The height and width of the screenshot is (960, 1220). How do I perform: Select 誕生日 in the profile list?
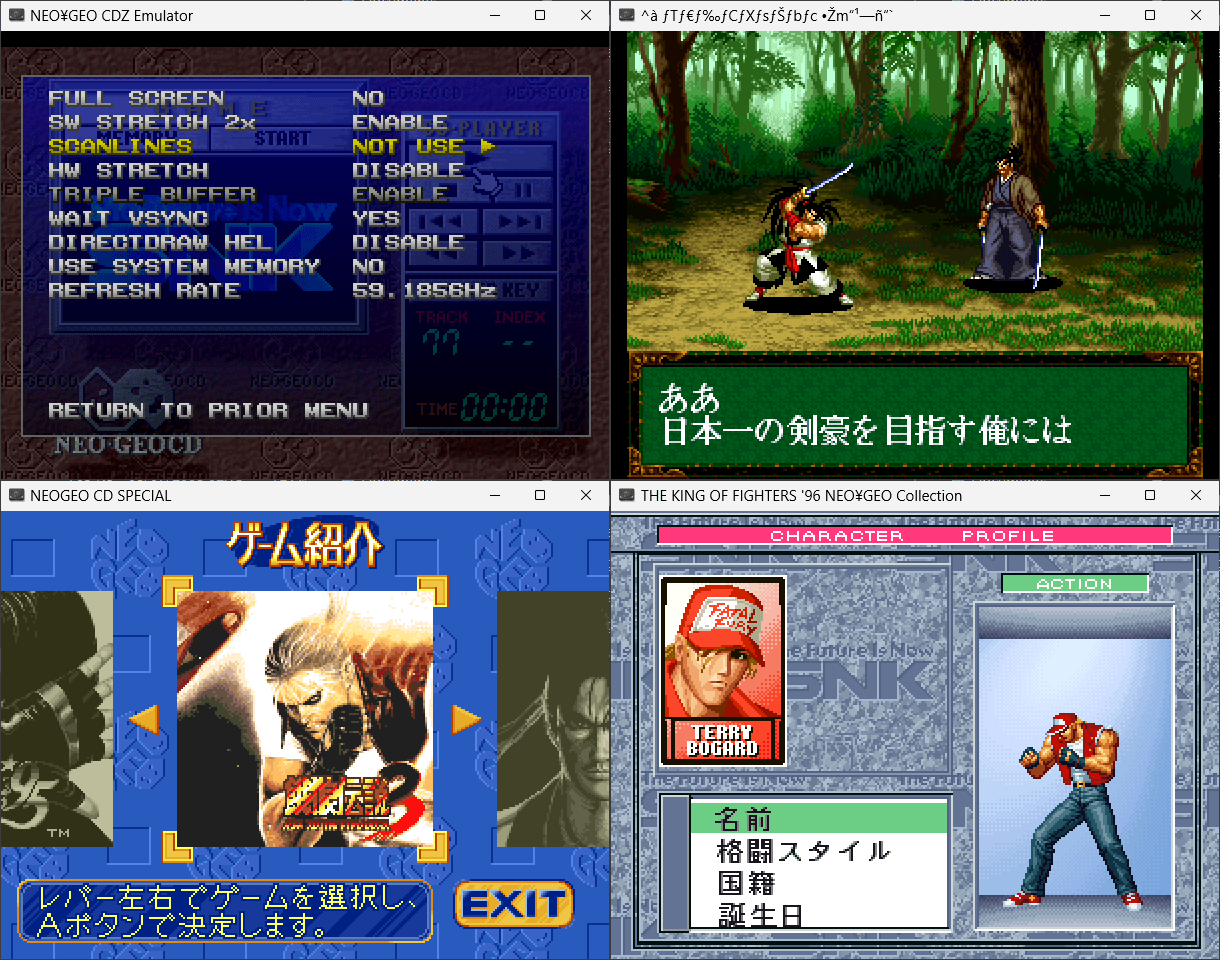819,914
